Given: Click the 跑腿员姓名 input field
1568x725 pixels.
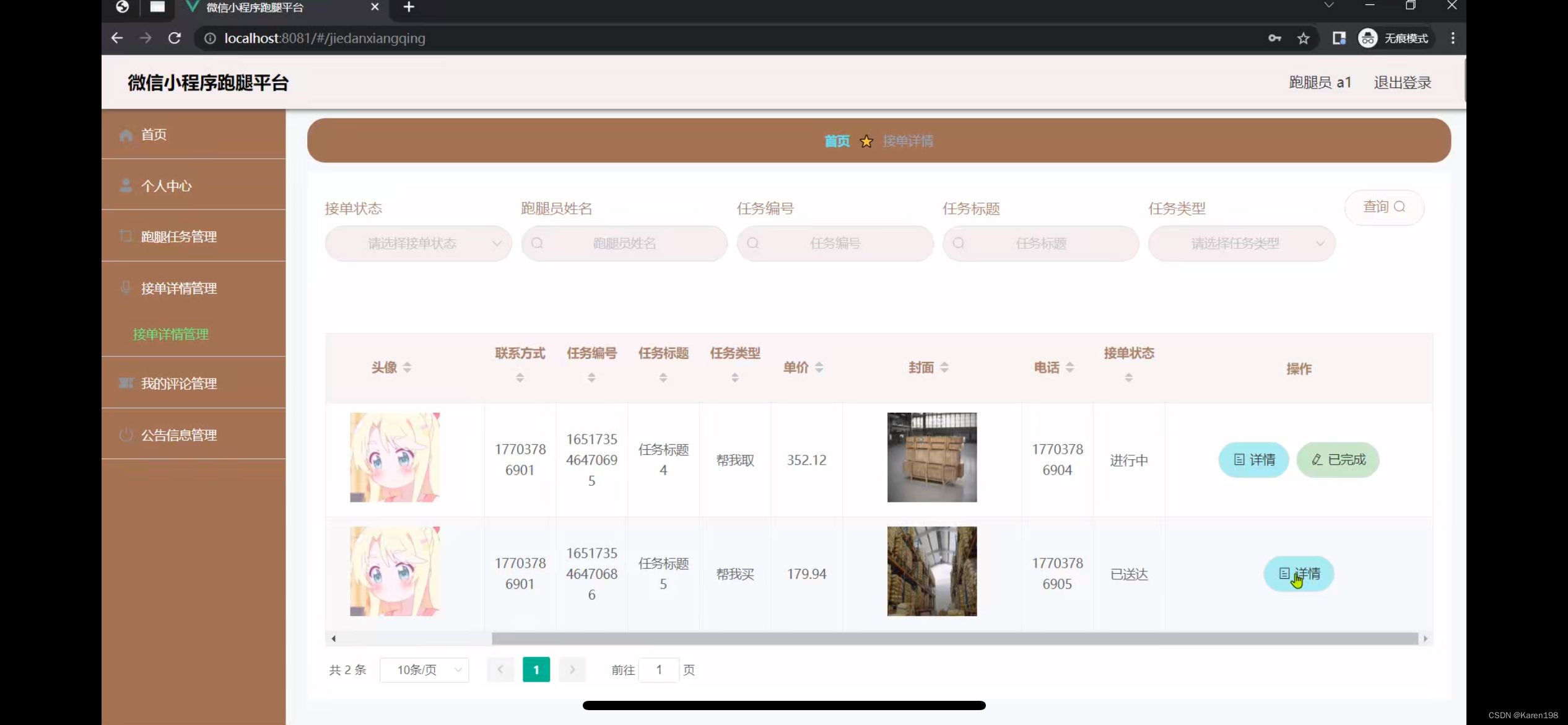Looking at the screenshot, I should point(624,244).
